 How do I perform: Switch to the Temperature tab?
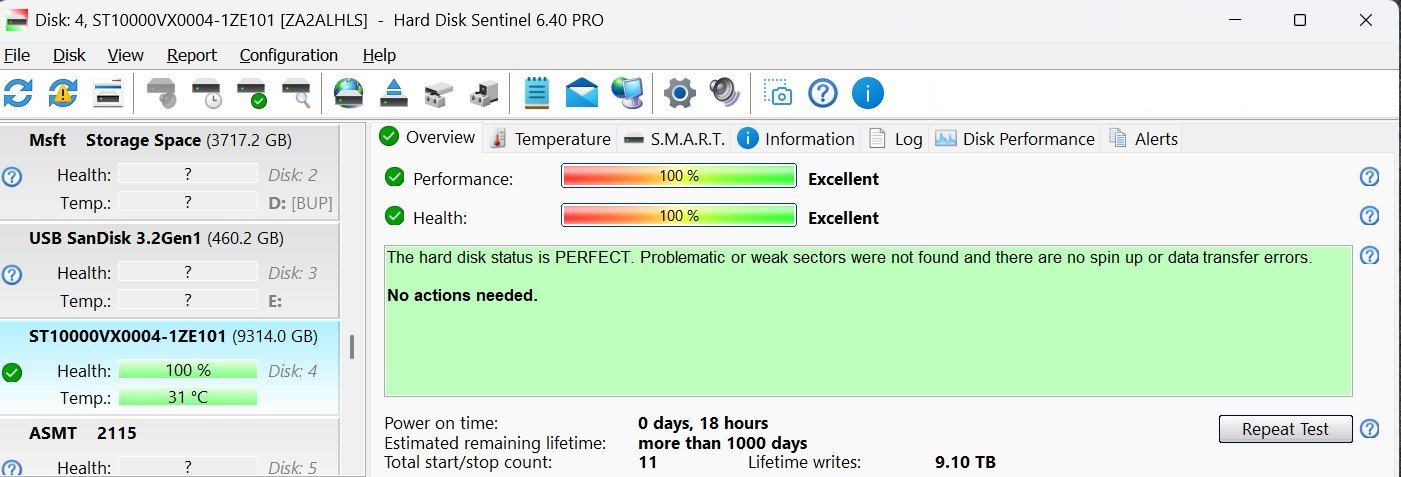[x=550, y=139]
